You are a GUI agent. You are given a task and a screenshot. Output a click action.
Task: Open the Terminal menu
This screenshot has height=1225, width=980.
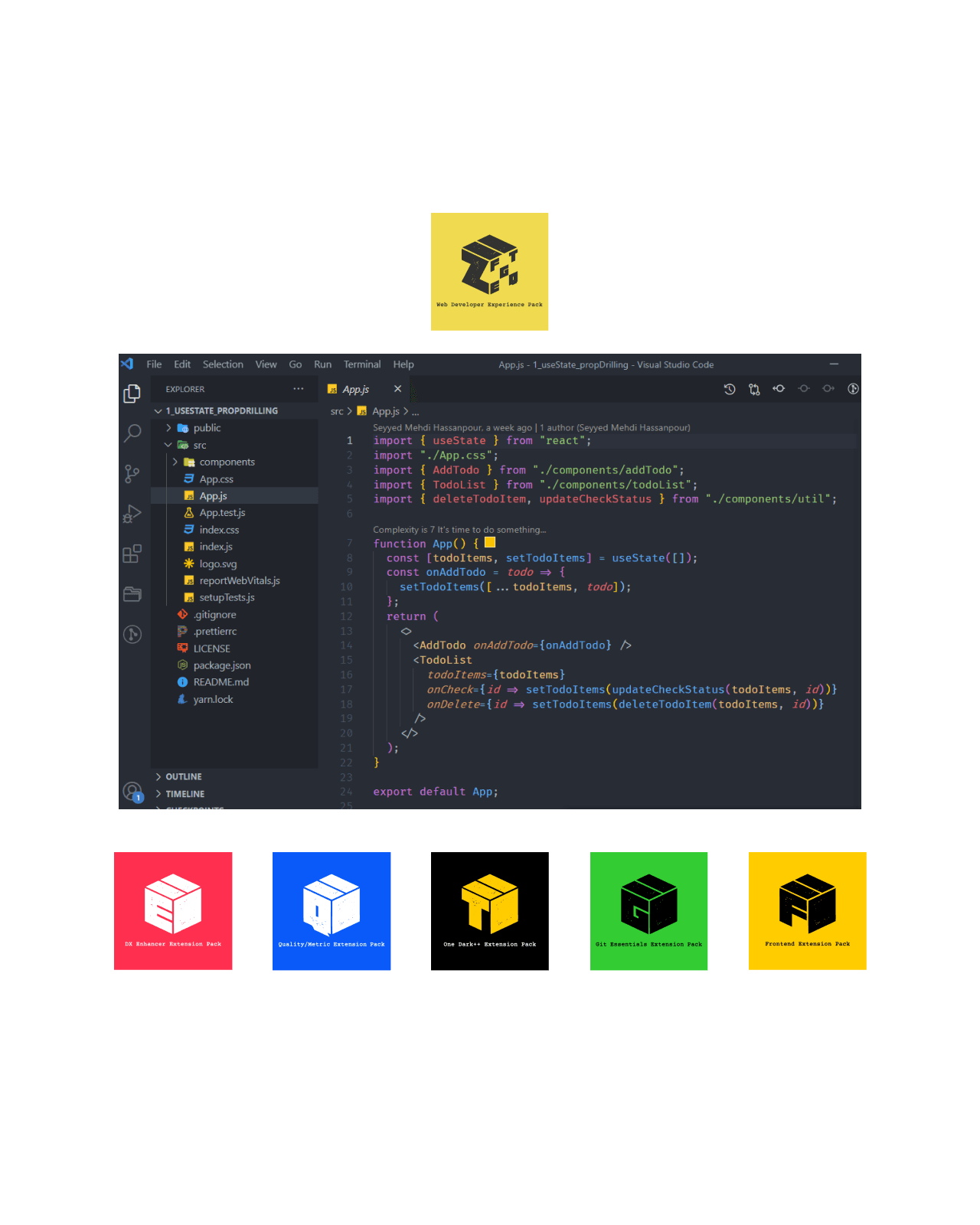pos(362,364)
